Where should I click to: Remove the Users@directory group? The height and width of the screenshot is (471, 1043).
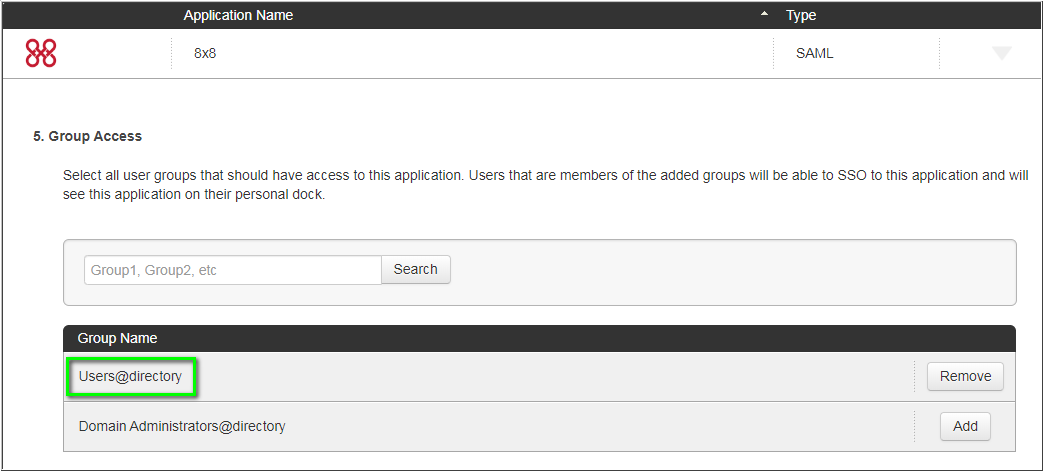pyautogui.click(x=965, y=376)
